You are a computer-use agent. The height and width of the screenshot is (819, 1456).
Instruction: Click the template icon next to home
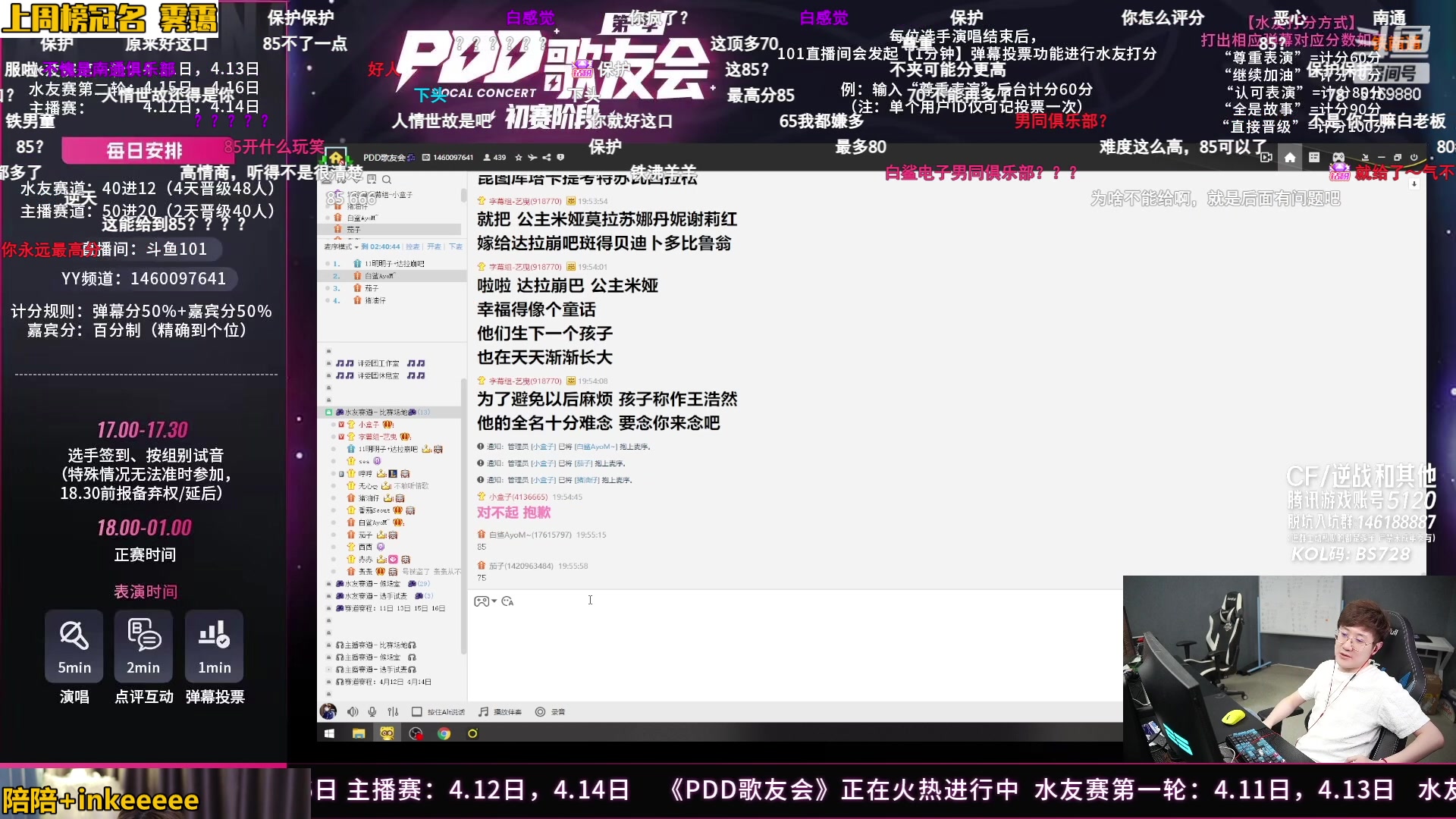(1314, 158)
